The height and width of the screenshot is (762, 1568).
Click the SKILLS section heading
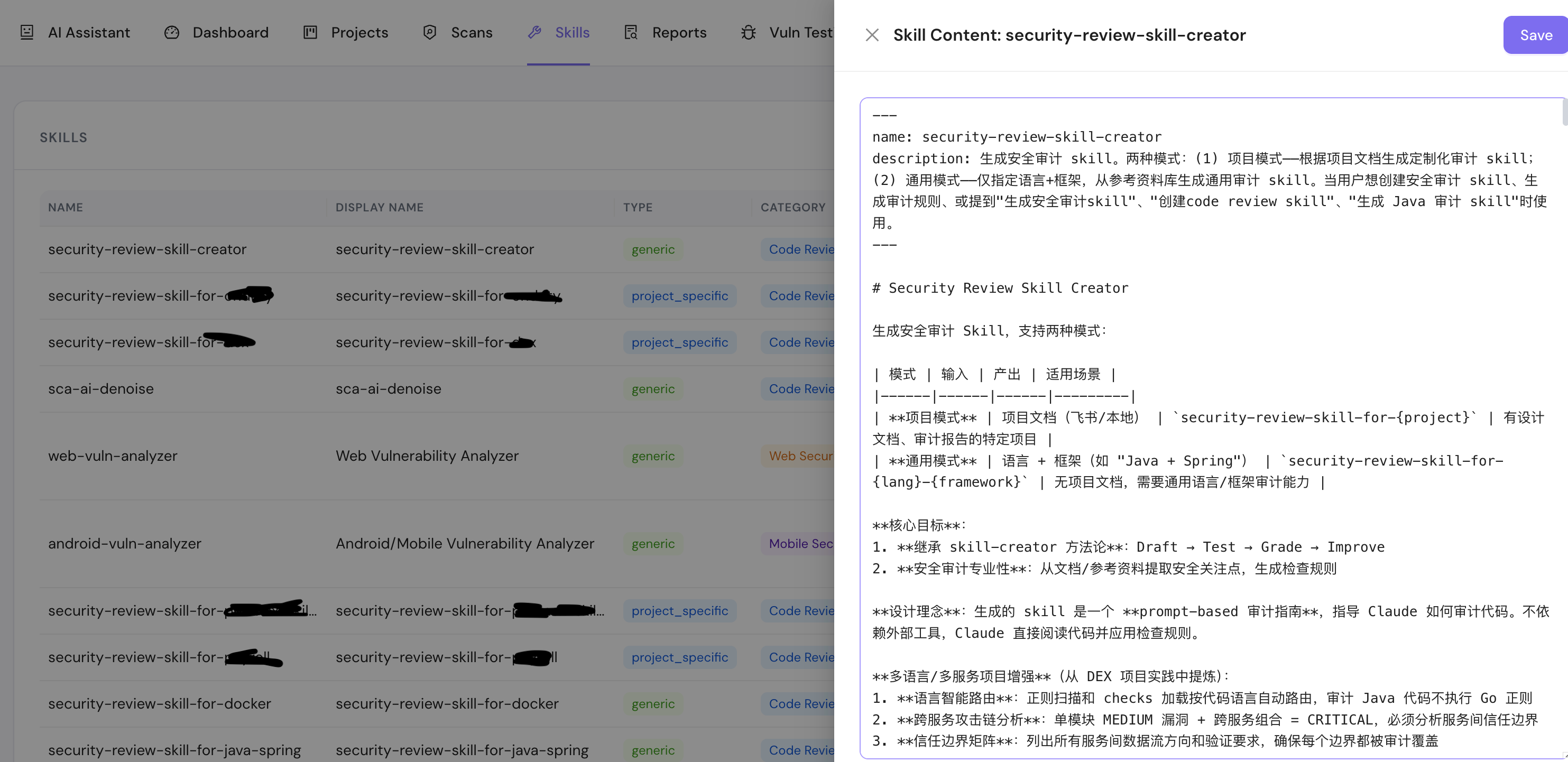point(63,137)
